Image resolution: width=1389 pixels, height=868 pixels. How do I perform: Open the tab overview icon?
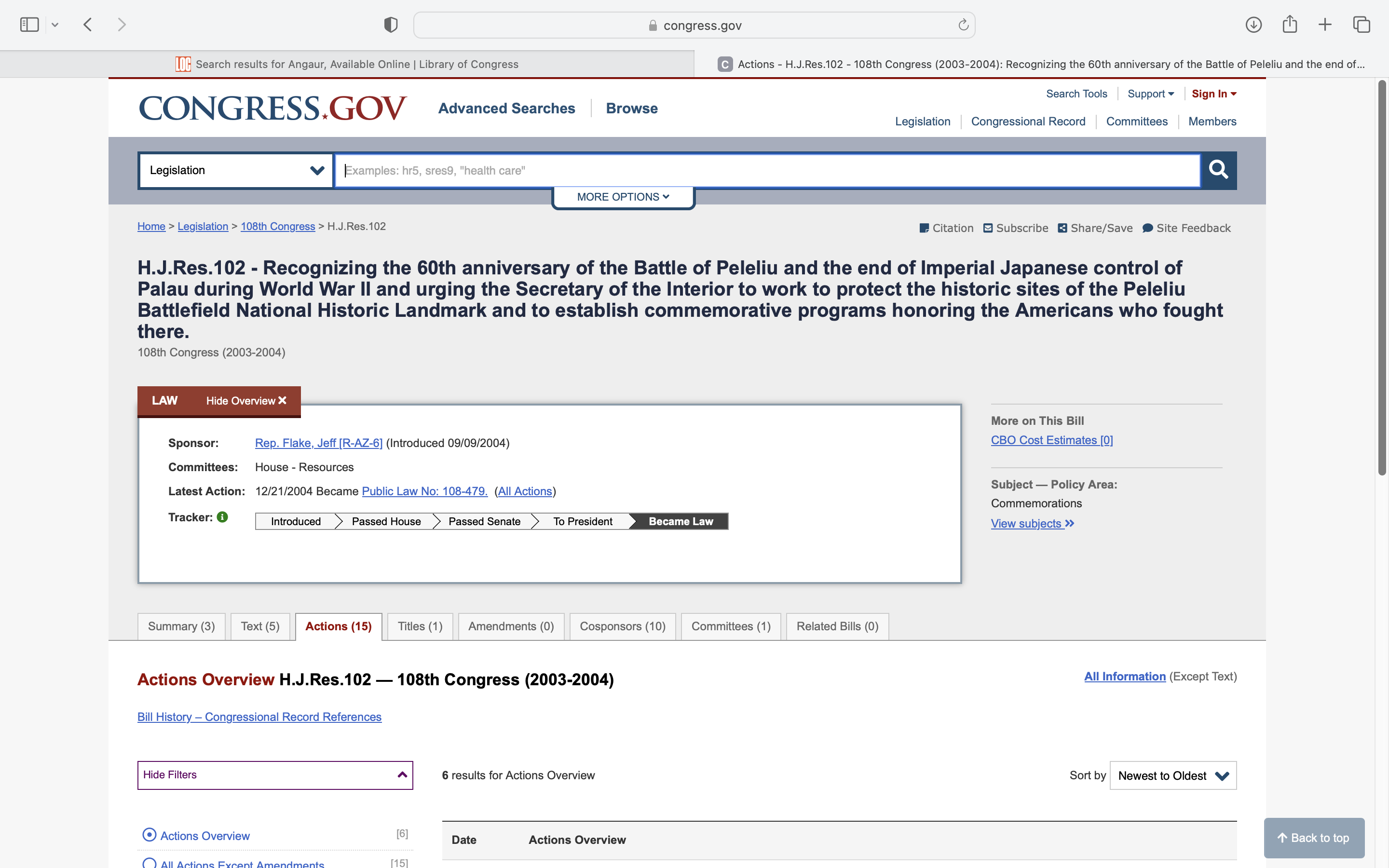point(1361,25)
